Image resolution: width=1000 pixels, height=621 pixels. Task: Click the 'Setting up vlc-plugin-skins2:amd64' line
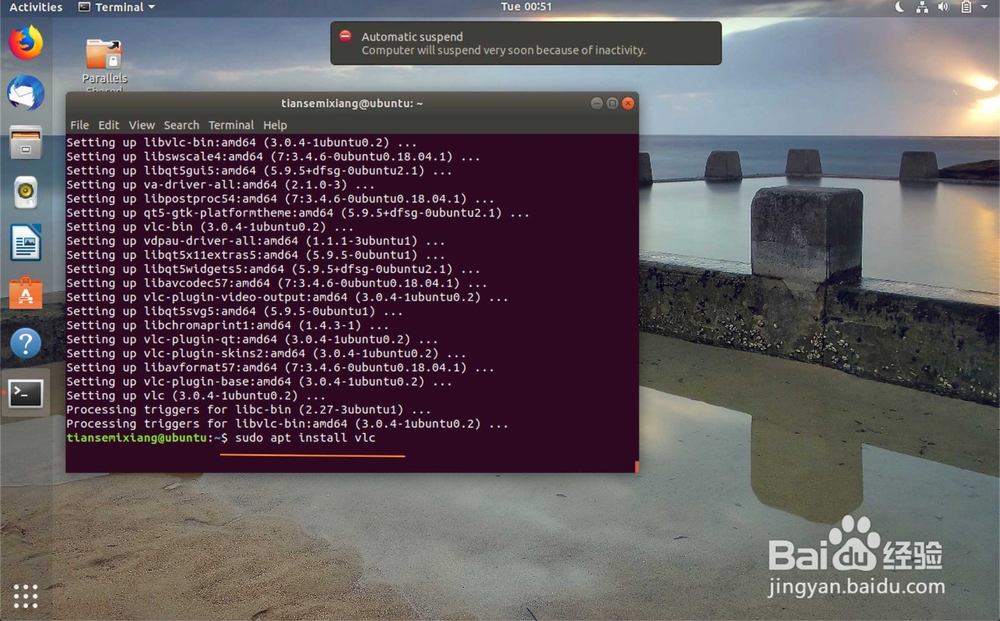point(266,354)
